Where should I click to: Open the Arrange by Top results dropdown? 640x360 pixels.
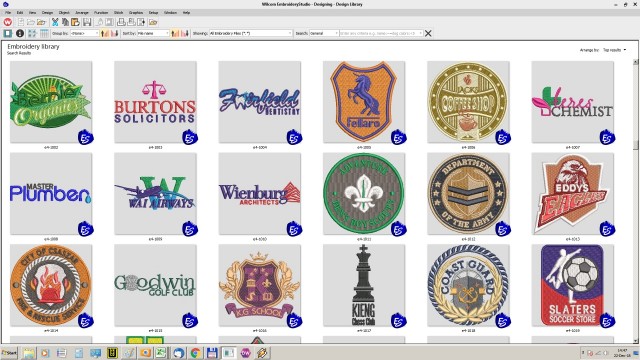614,50
